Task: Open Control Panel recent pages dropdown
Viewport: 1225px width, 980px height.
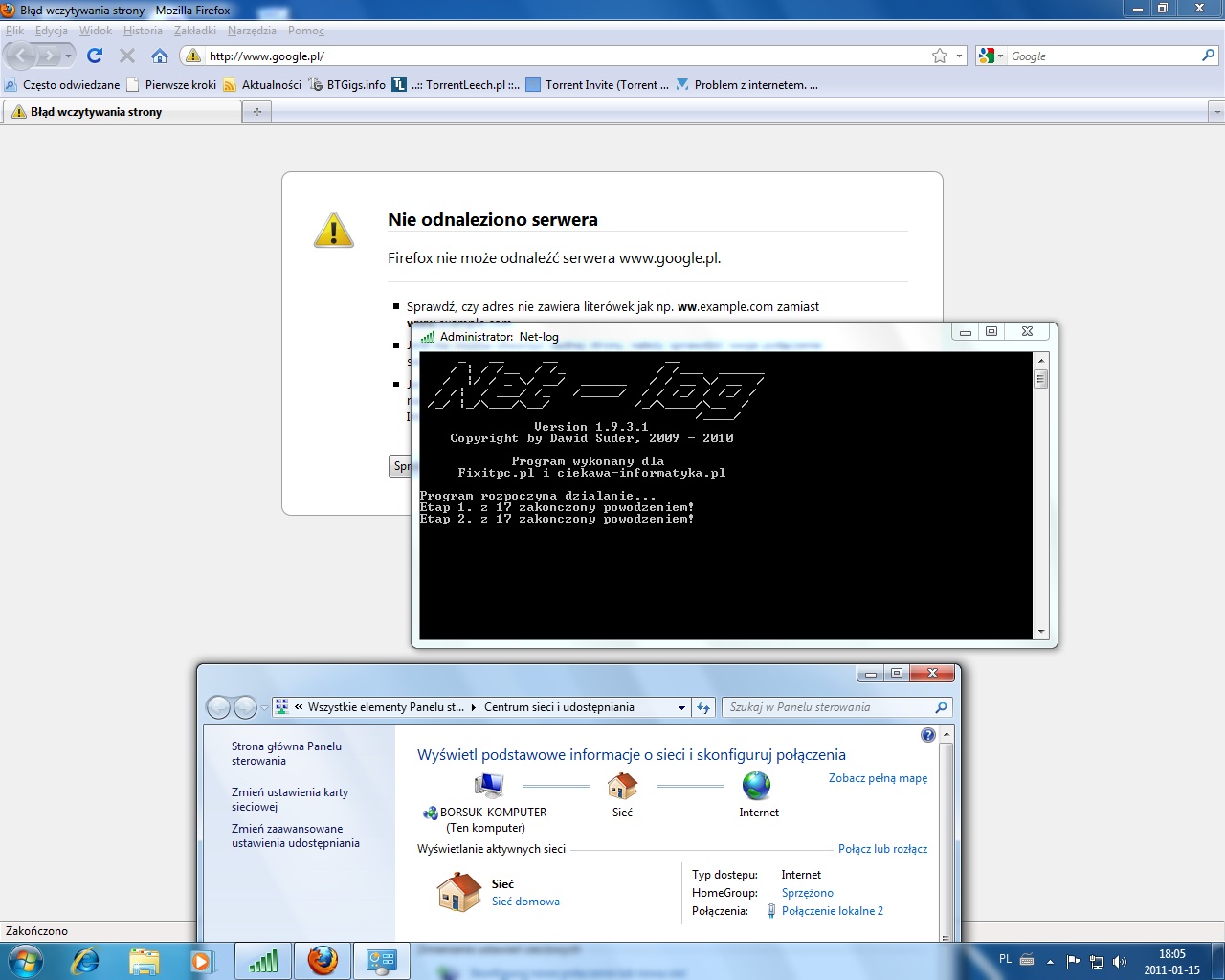Action: point(264,708)
